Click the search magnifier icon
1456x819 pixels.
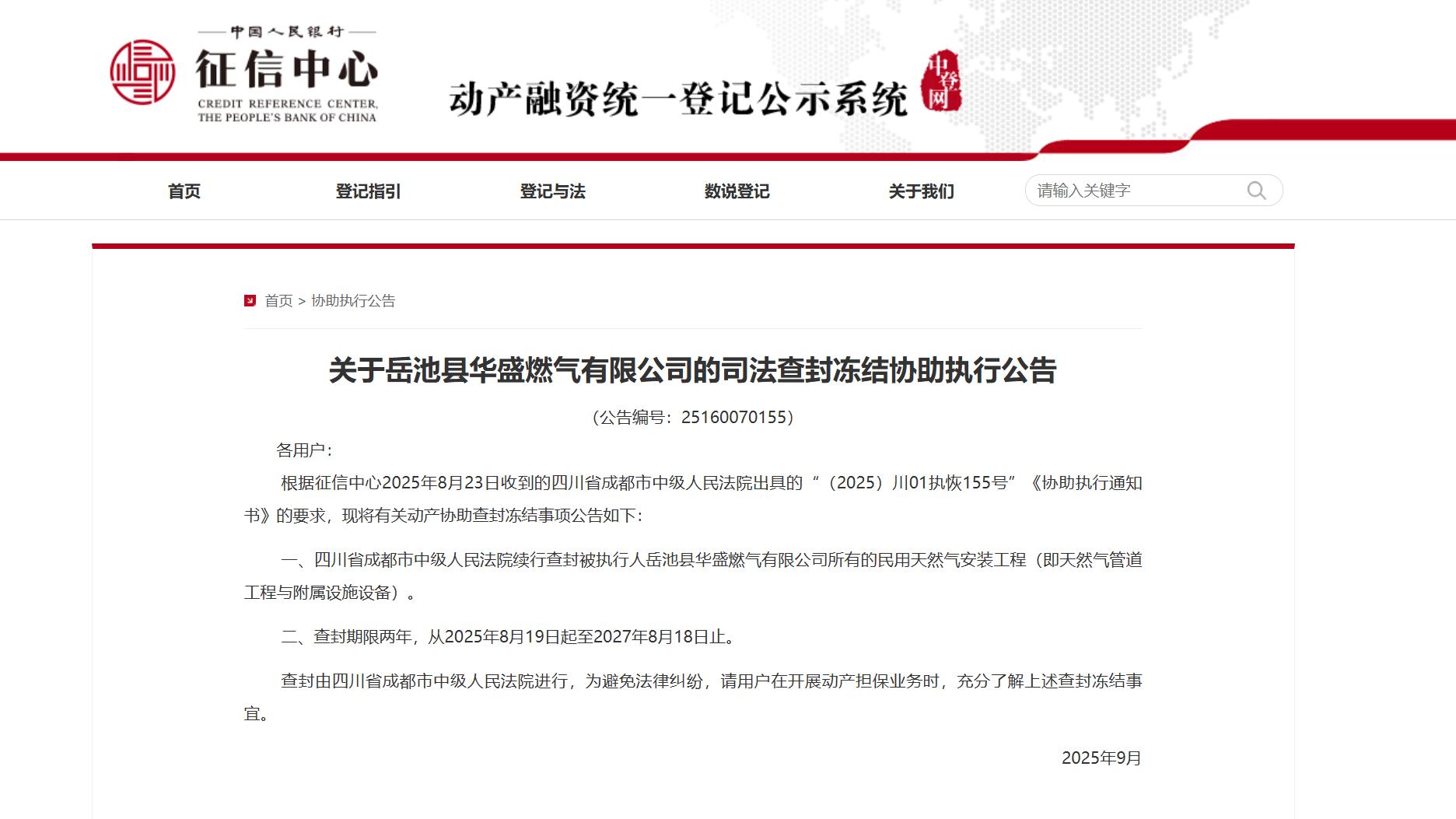[1257, 189]
